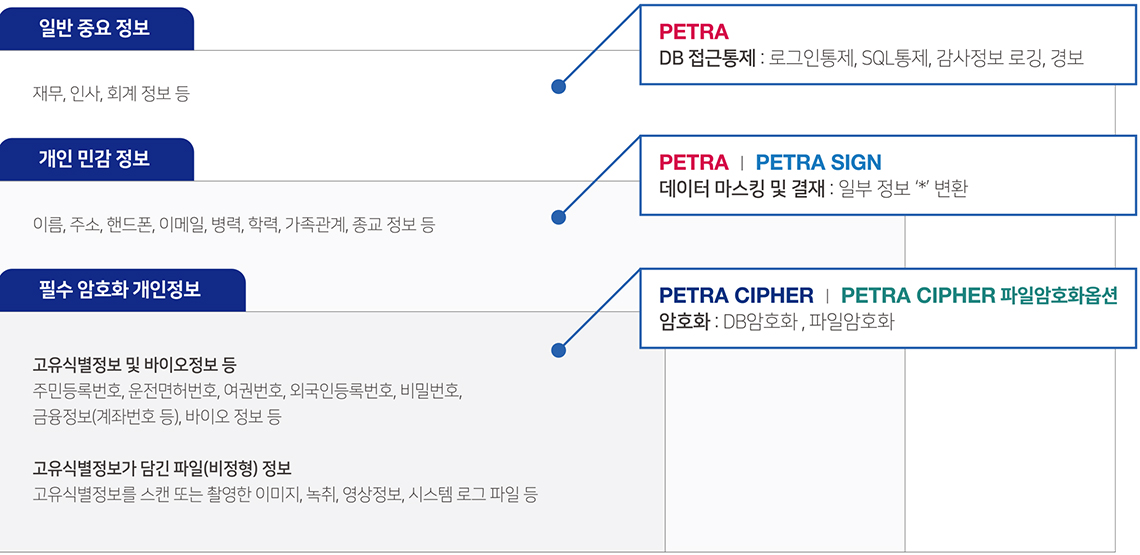Click the 고유식별정보 및 바이오정보 등 heading
Image resolution: width=1140 pixels, height=555 pixels.
click(134, 364)
